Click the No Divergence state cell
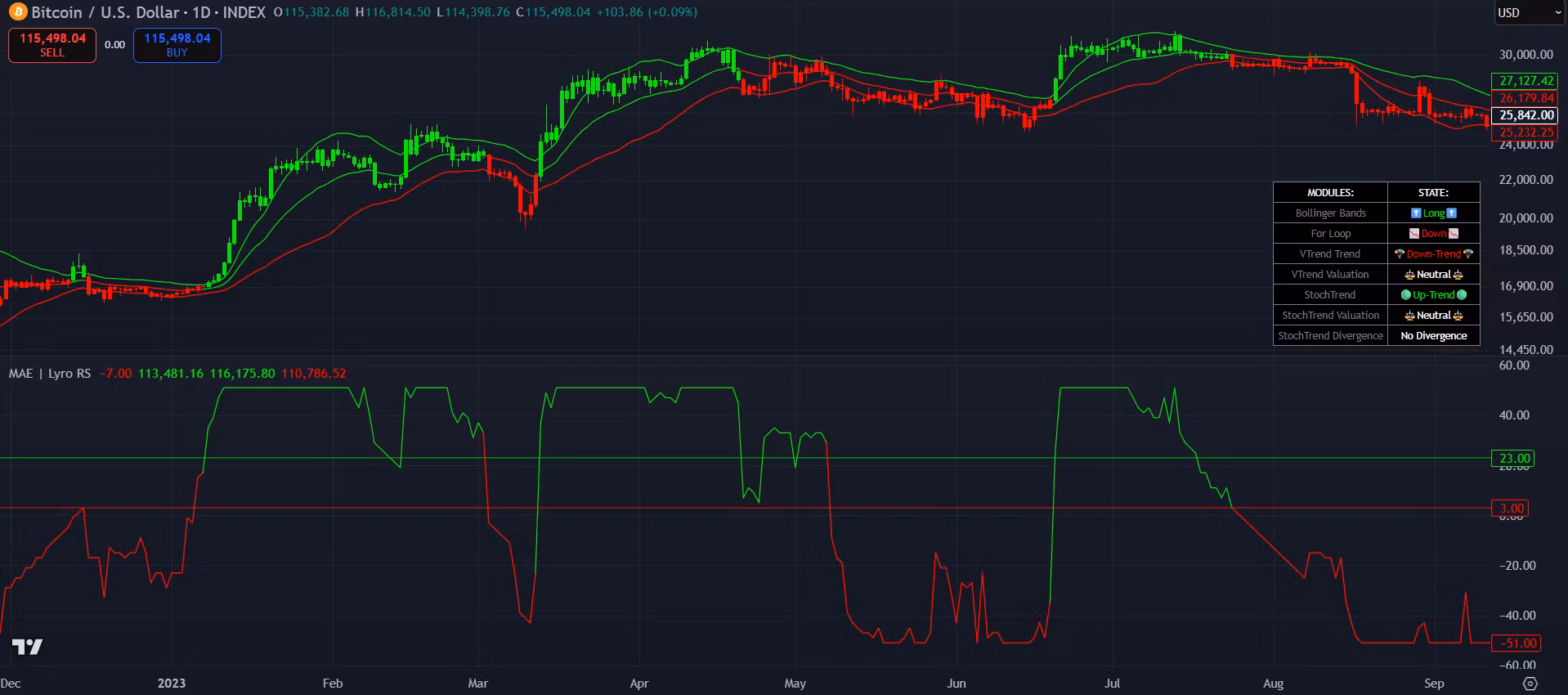1568x695 pixels. click(1433, 336)
